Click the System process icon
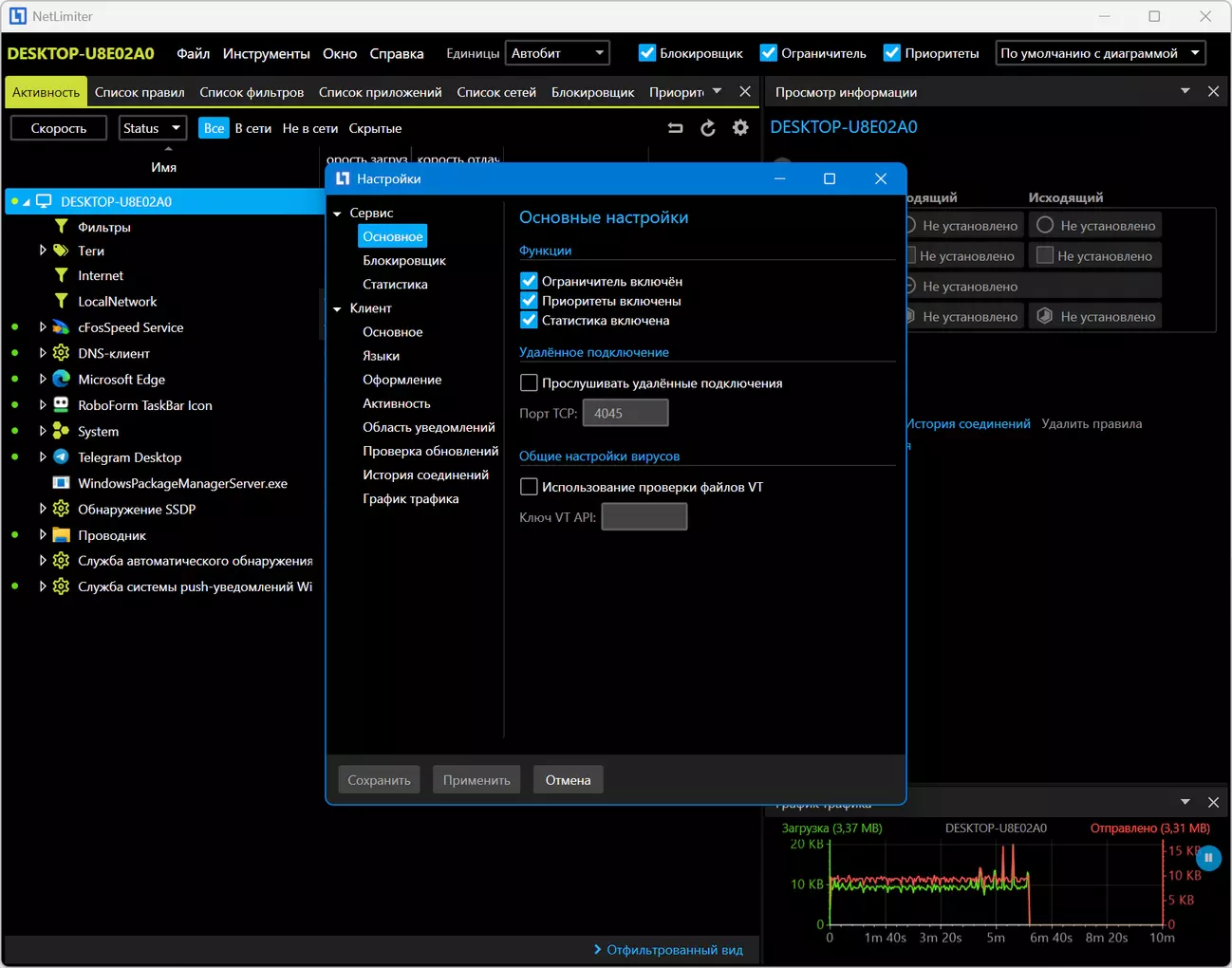 click(62, 431)
